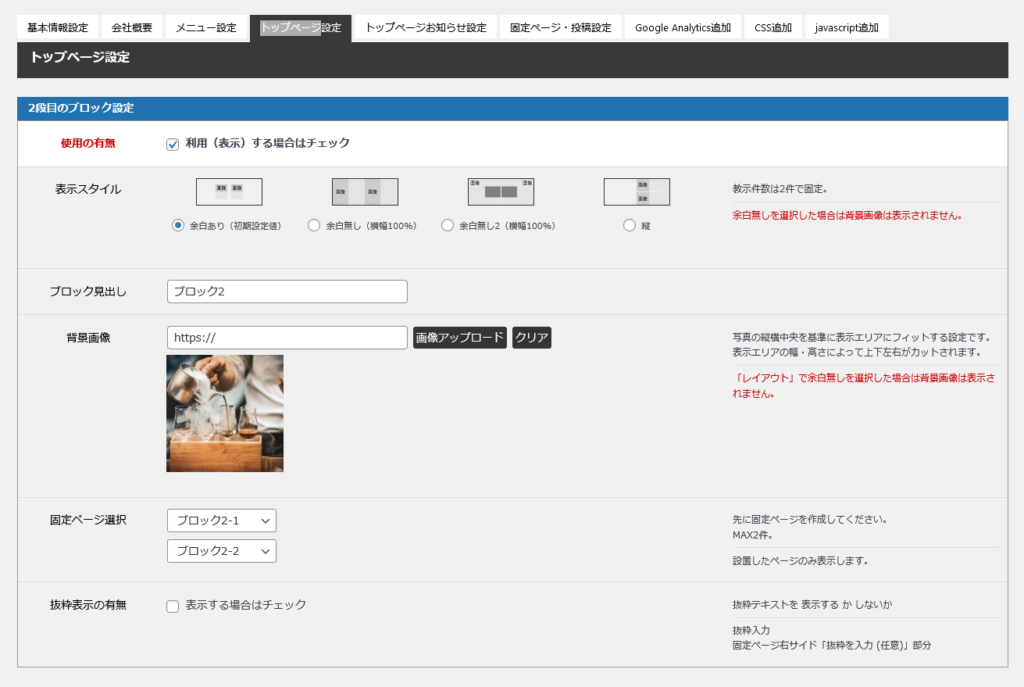Switch to the 基本情報設定 tab
The image size is (1024, 687).
[58, 28]
